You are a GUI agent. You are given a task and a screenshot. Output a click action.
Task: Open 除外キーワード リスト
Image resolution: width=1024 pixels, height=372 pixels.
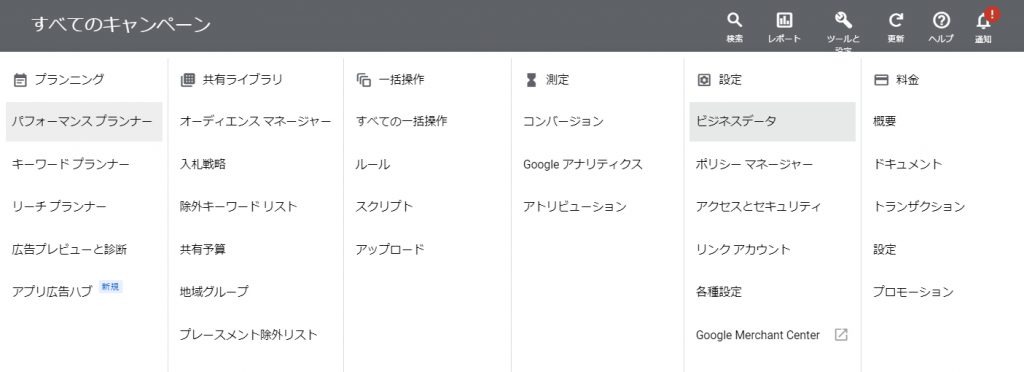pyautogui.click(x=238, y=206)
